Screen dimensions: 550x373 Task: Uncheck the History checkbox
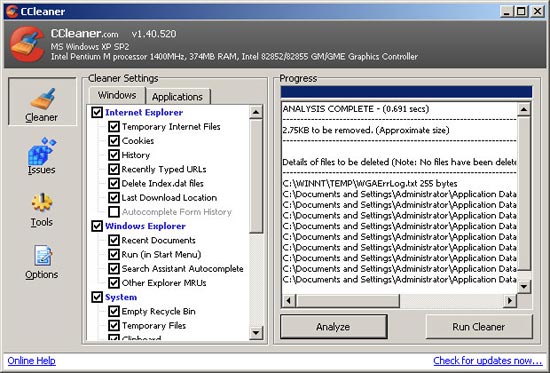(114, 155)
